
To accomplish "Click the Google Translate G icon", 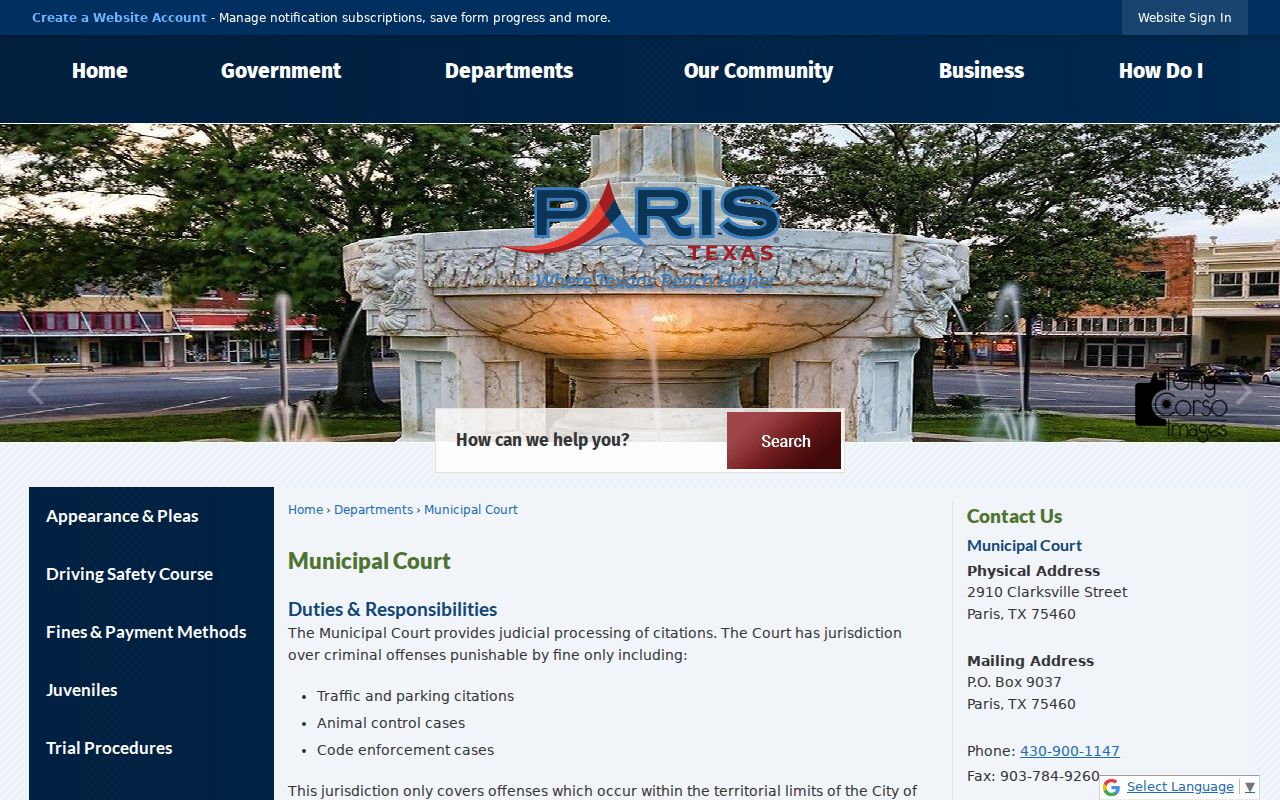I will pos(1111,788).
